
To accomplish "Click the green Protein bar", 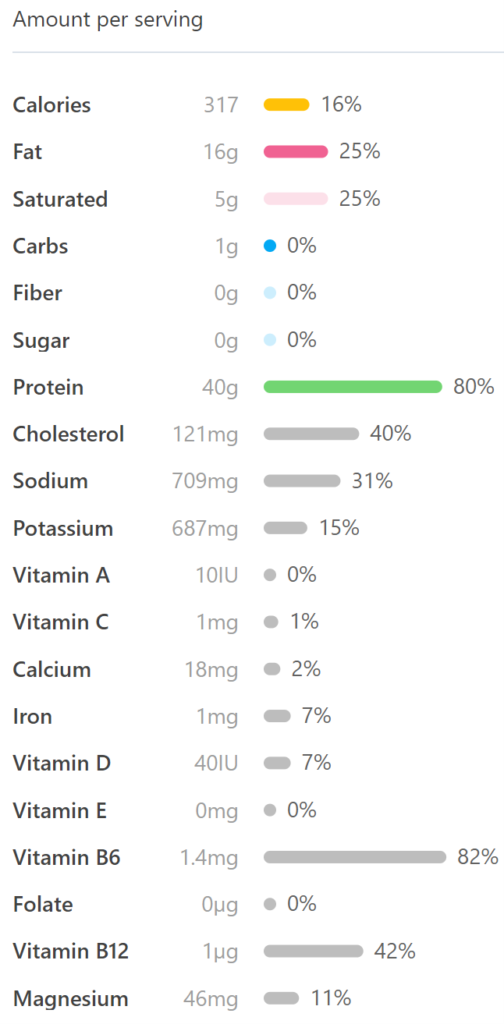I will pyautogui.click(x=353, y=387).
